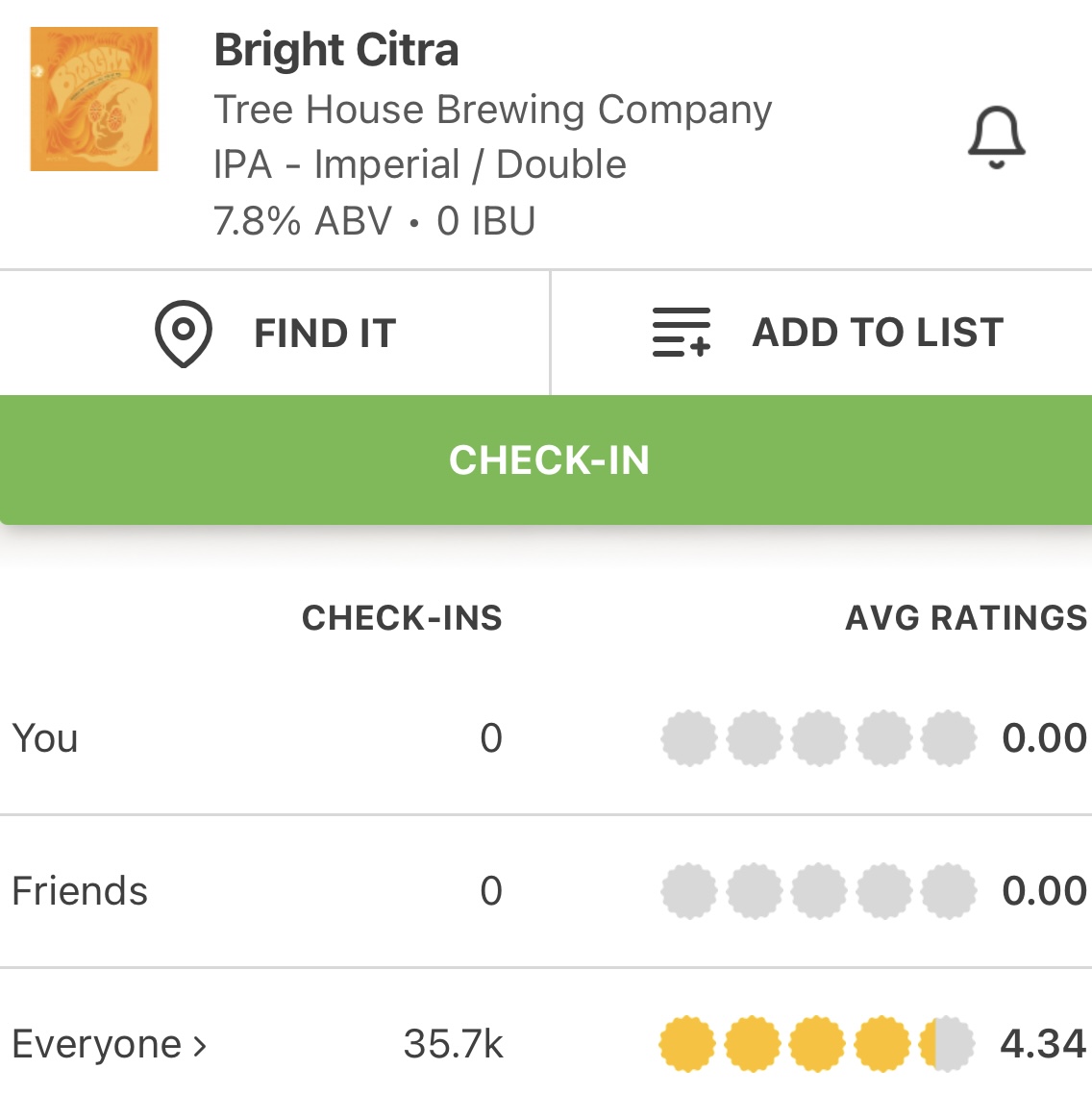The image size is (1092, 1094).
Task: Open the Bright Citra label thumbnail
Action: [x=94, y=99]
